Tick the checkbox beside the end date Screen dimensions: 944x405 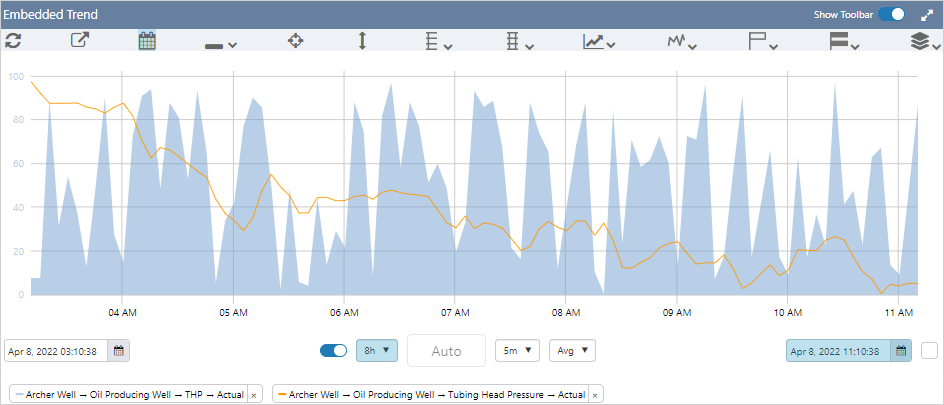[930, 350]
